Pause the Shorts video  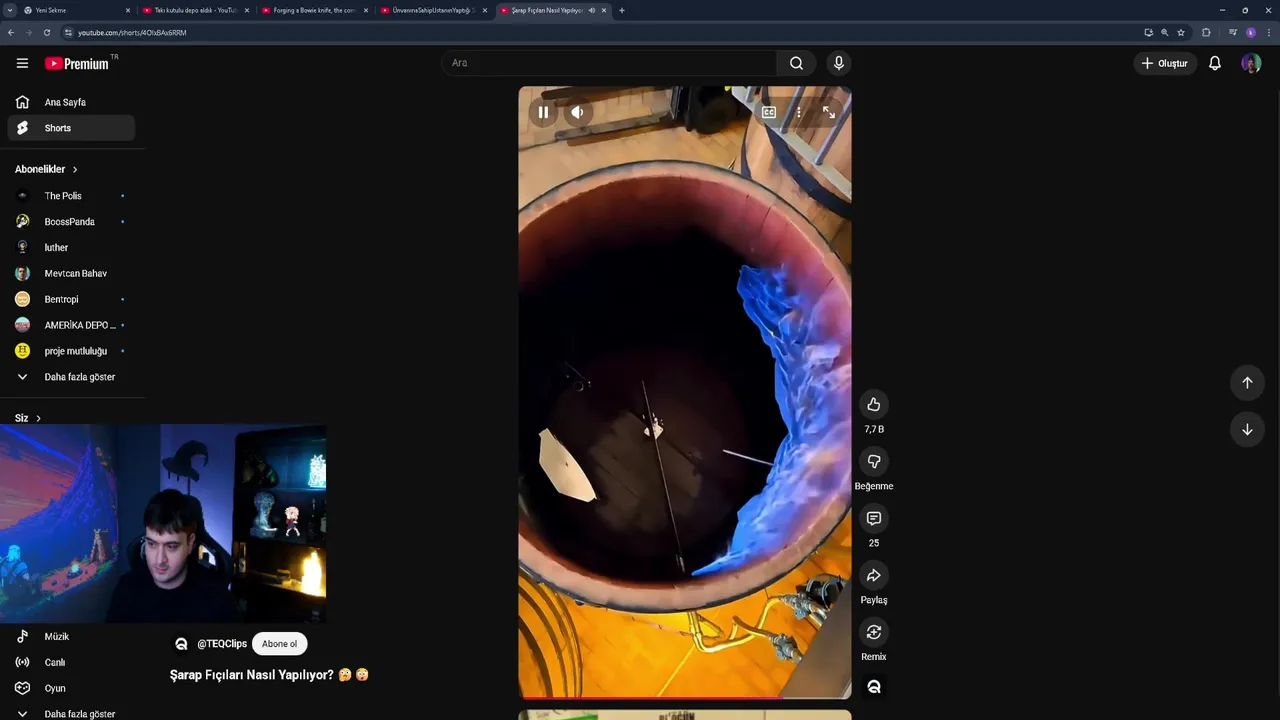pyautogui.click(x=543, y=112)
